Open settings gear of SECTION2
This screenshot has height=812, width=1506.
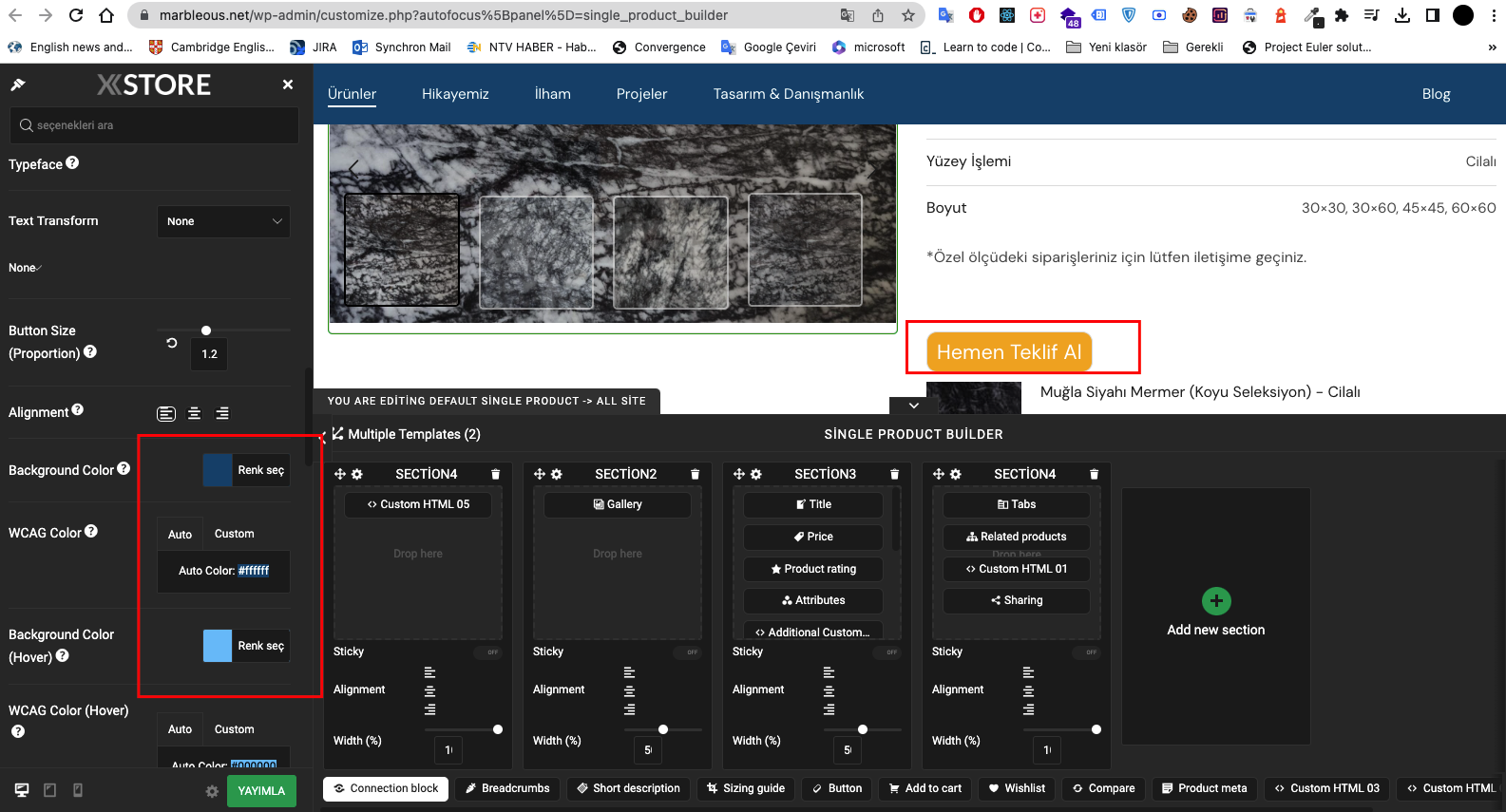tap(557, 474)
